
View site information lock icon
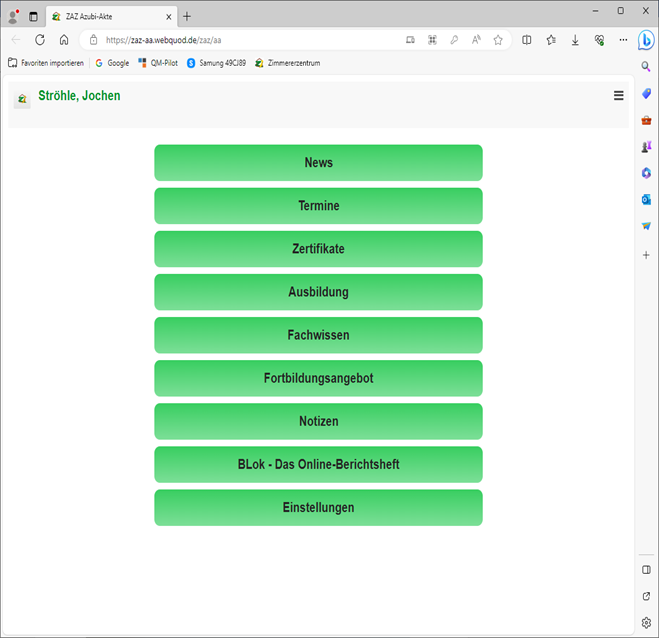click(x=93, y=40)
